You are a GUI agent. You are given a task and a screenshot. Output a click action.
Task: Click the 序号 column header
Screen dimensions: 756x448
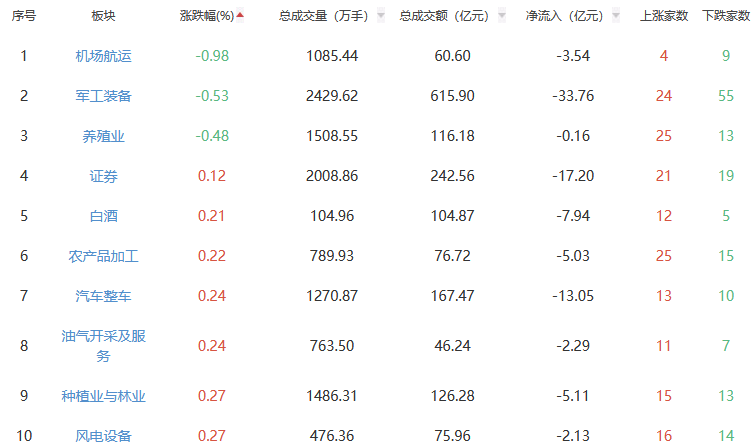[23, 17]
